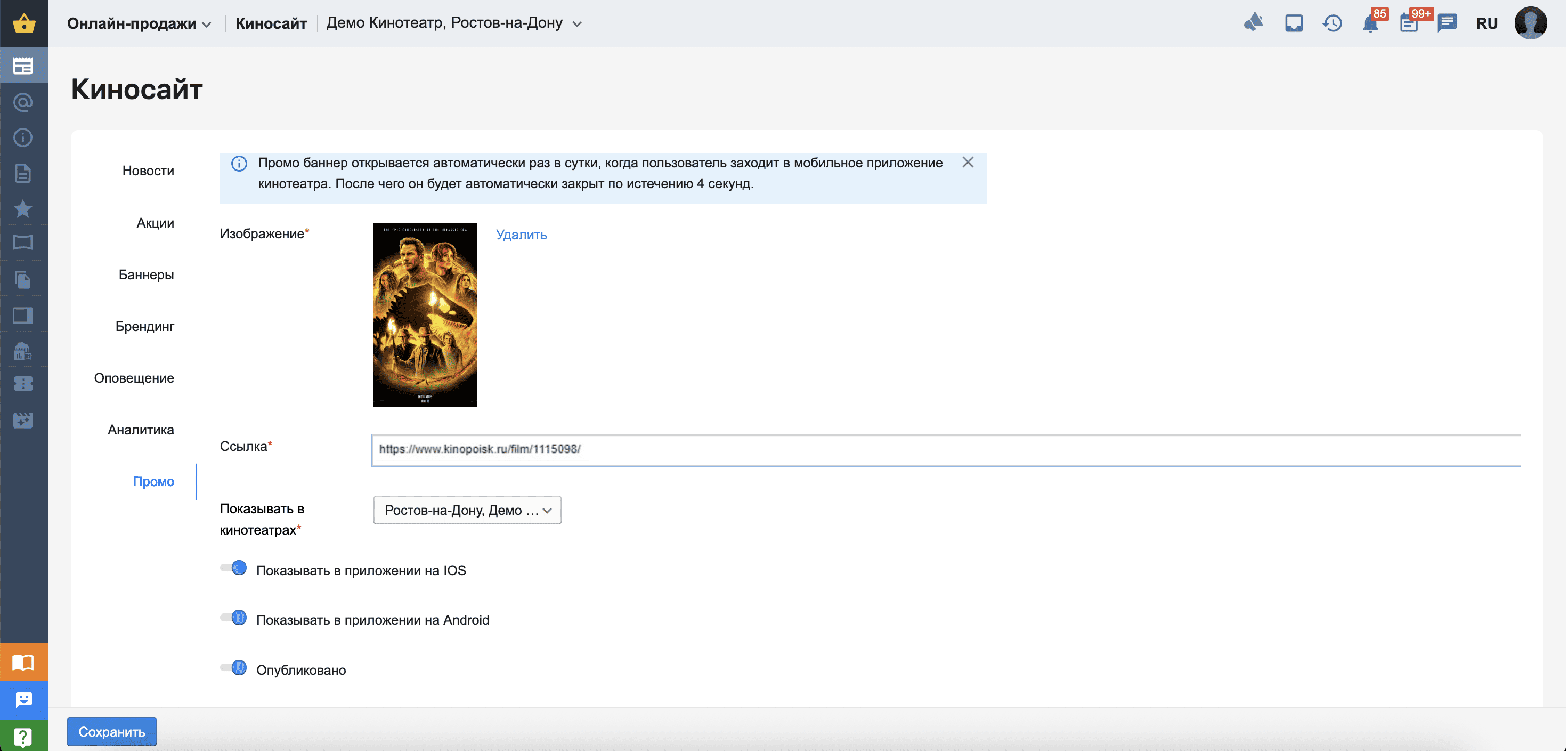This screenshot has height=751, width=1568.
Task: Open the chat messages bubble icon
Action: [x=1447, y=23]
